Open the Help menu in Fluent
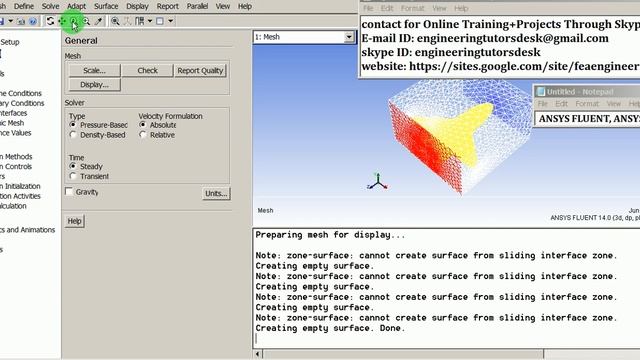The height and width of the screenshot is (360, 640). coord(245,7)
